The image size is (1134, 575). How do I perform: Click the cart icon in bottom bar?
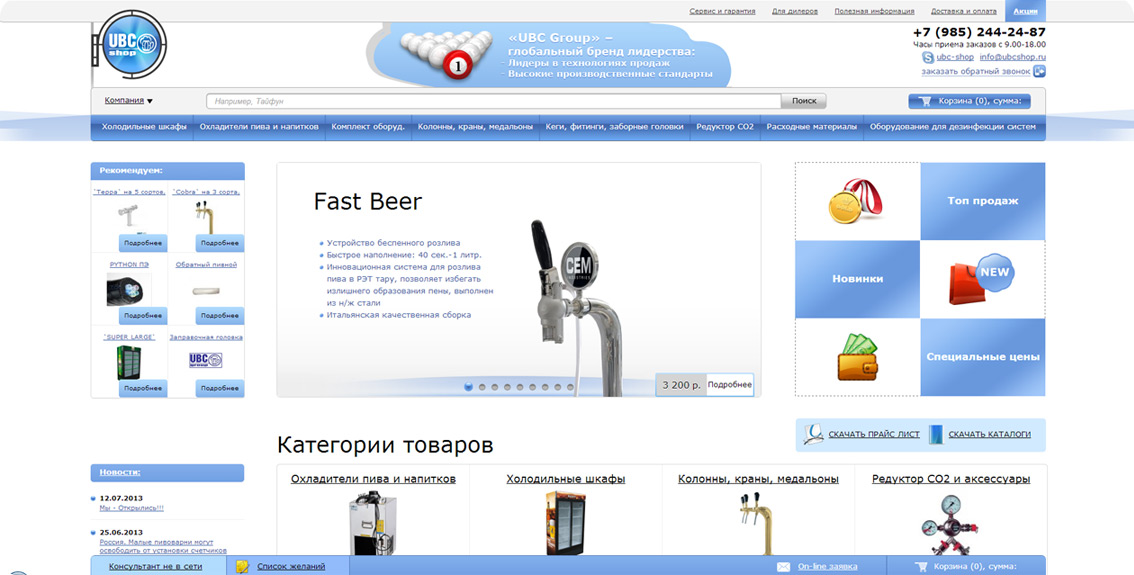(x=921, y=567)
